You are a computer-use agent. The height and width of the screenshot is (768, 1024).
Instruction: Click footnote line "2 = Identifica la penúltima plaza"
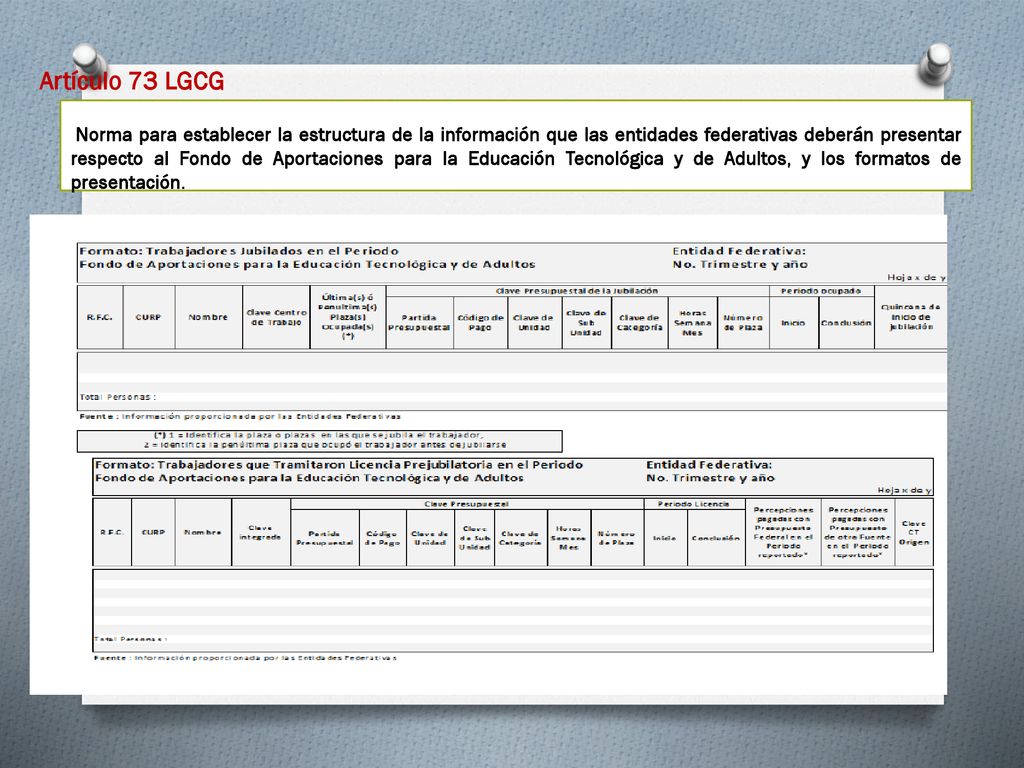click(325, 445)
